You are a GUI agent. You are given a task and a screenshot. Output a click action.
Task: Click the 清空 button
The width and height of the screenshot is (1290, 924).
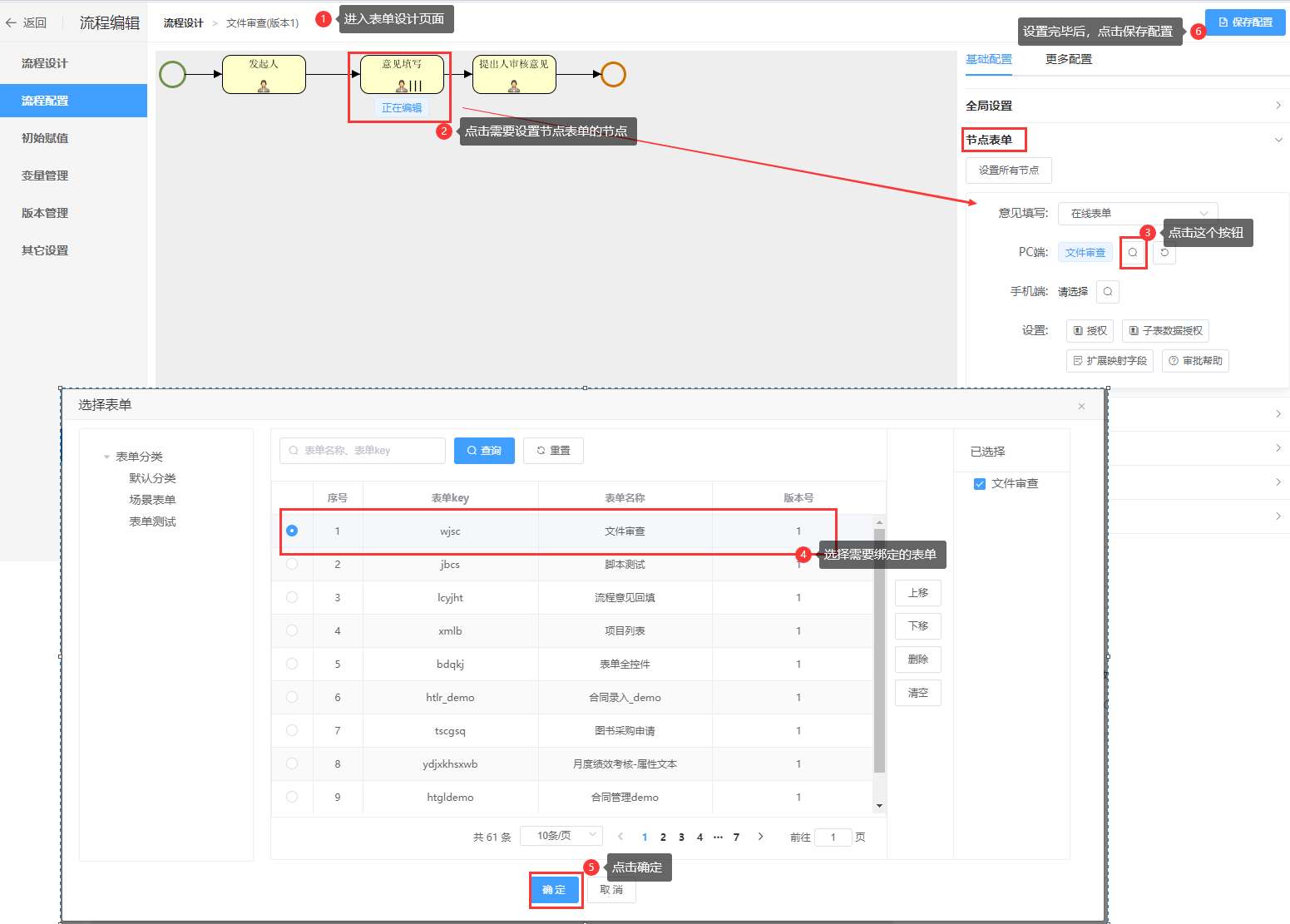pos(918,693)
